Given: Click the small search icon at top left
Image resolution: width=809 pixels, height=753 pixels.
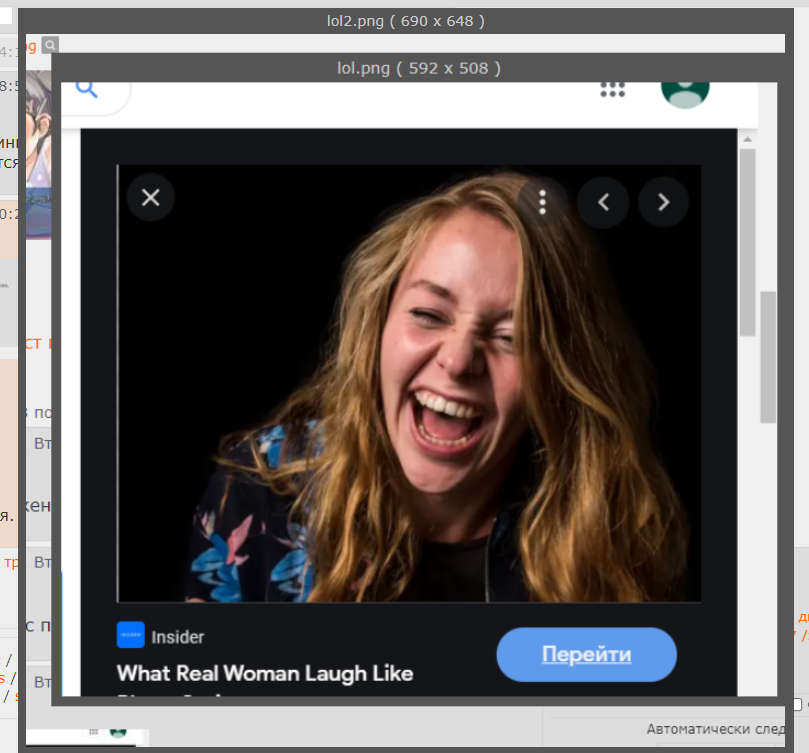Looking at the screenshot, I should [x=50, y=45].
